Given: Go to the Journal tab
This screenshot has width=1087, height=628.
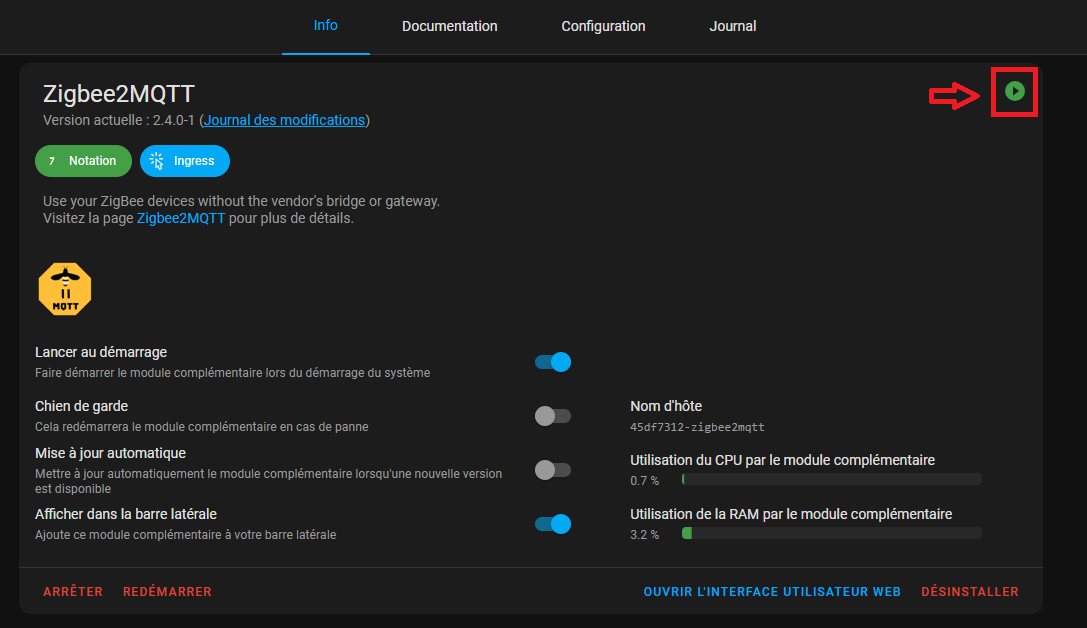Looking at the screenshot, I should tap(733, 27).
